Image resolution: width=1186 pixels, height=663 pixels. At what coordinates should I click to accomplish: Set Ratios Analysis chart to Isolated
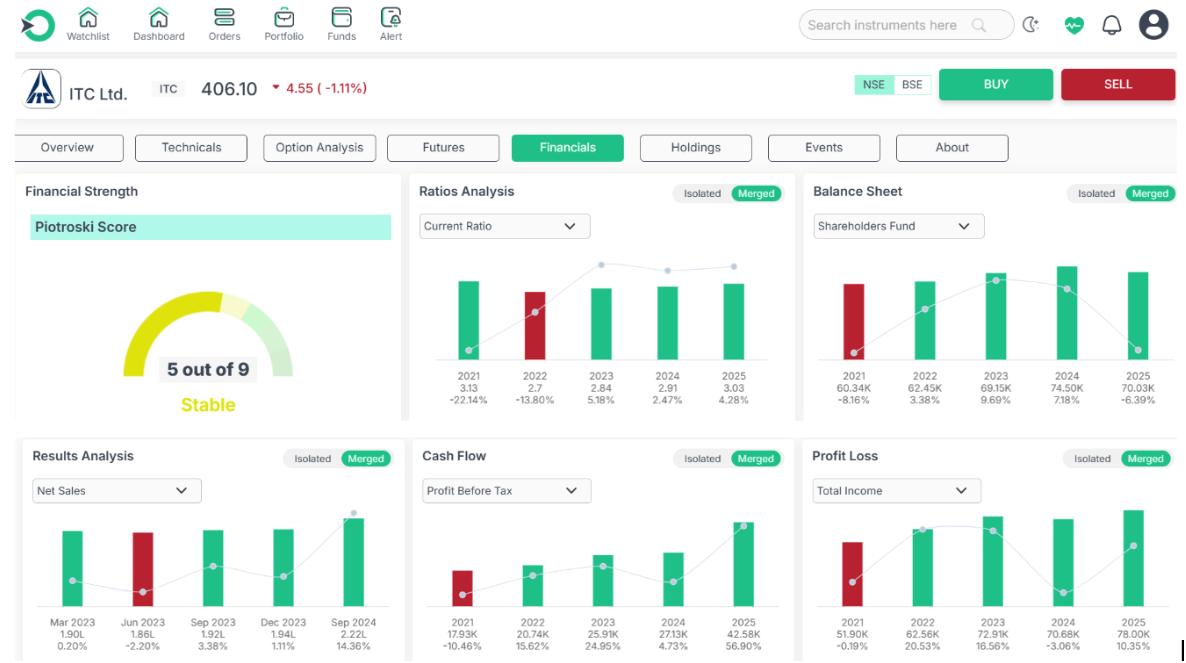702,194
